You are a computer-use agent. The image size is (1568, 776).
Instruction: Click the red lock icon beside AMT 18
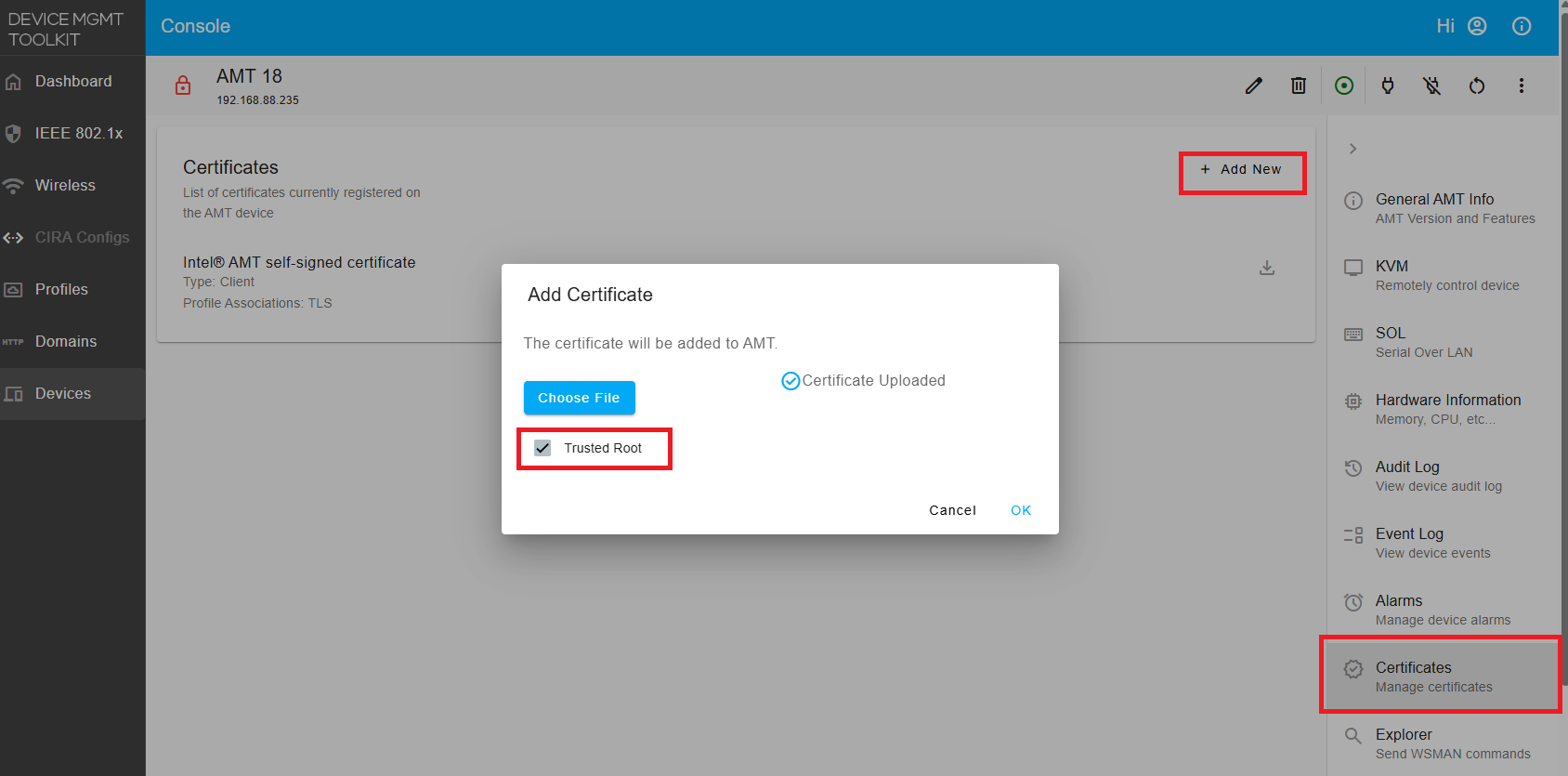[183, 85]
